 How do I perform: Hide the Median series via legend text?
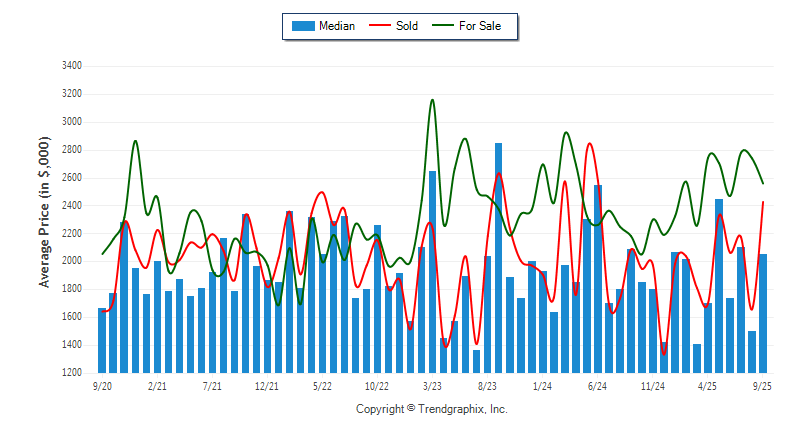tap(337, 26)
